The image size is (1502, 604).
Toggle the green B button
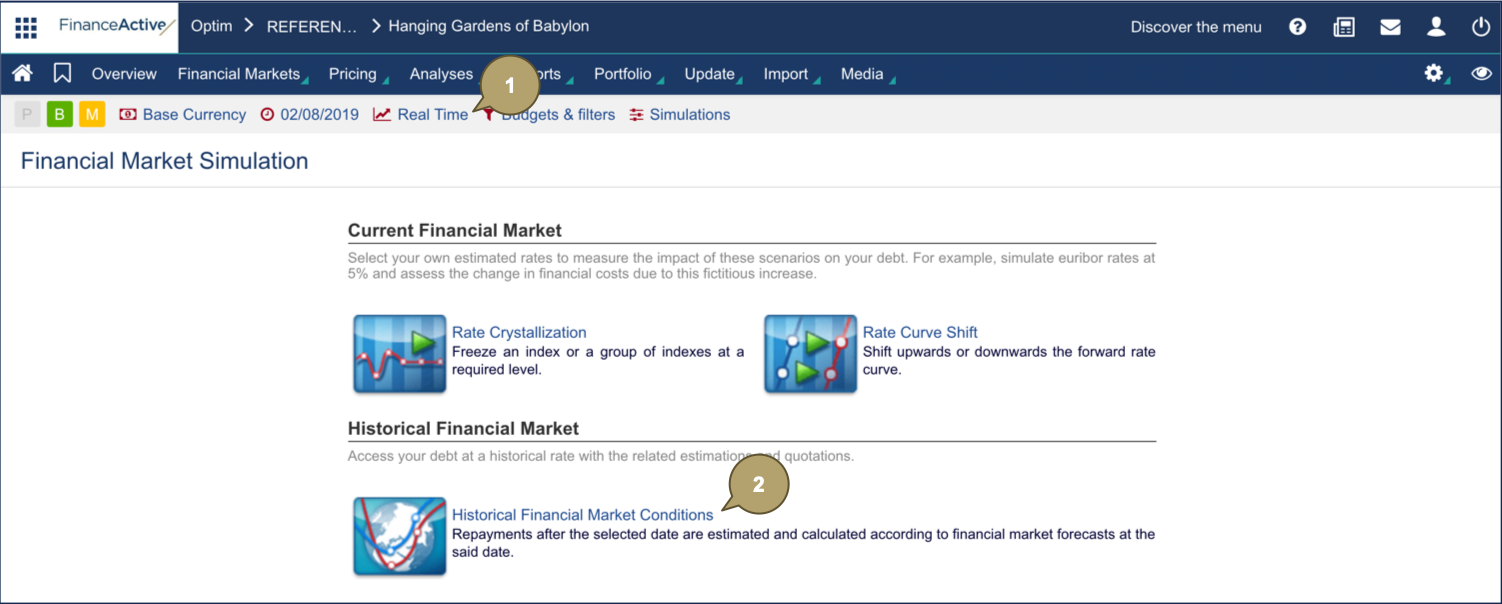pyautogui.click(x=59, y=114)
